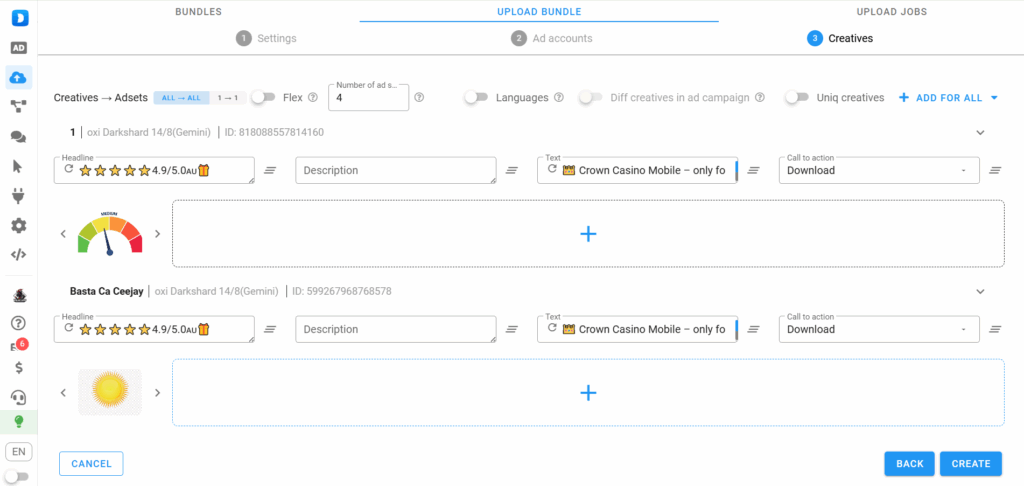Show previous creative beside sun thumbnail
This screenshot has height=486, width=1024.
63,393
